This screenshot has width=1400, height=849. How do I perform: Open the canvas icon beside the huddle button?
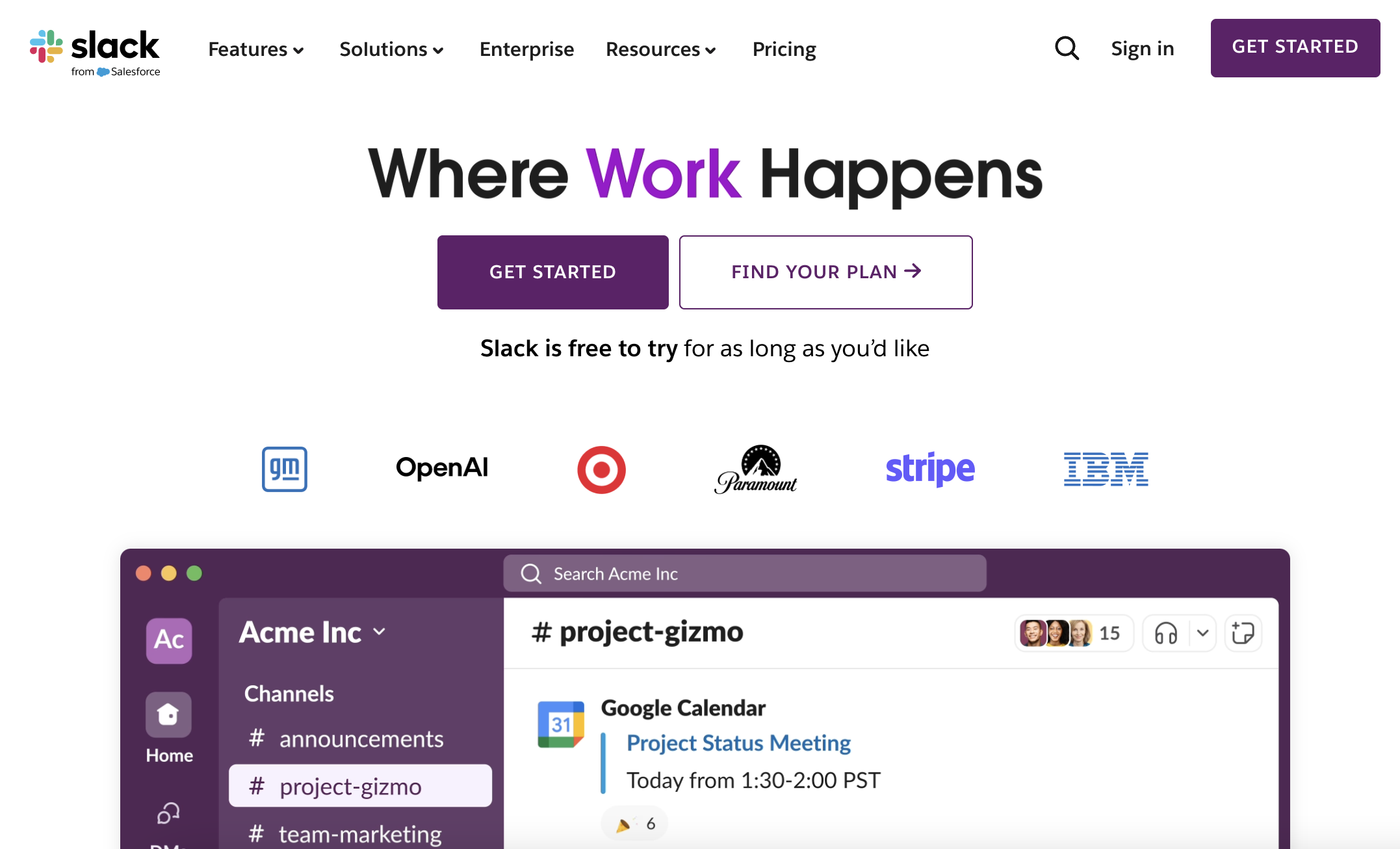coord(1243,633)
